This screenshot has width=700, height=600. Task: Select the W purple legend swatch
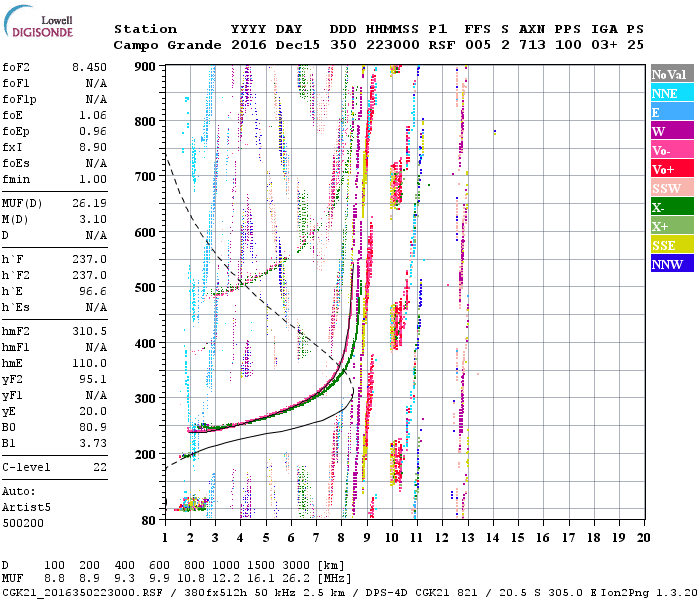click(x=672, y=131)
